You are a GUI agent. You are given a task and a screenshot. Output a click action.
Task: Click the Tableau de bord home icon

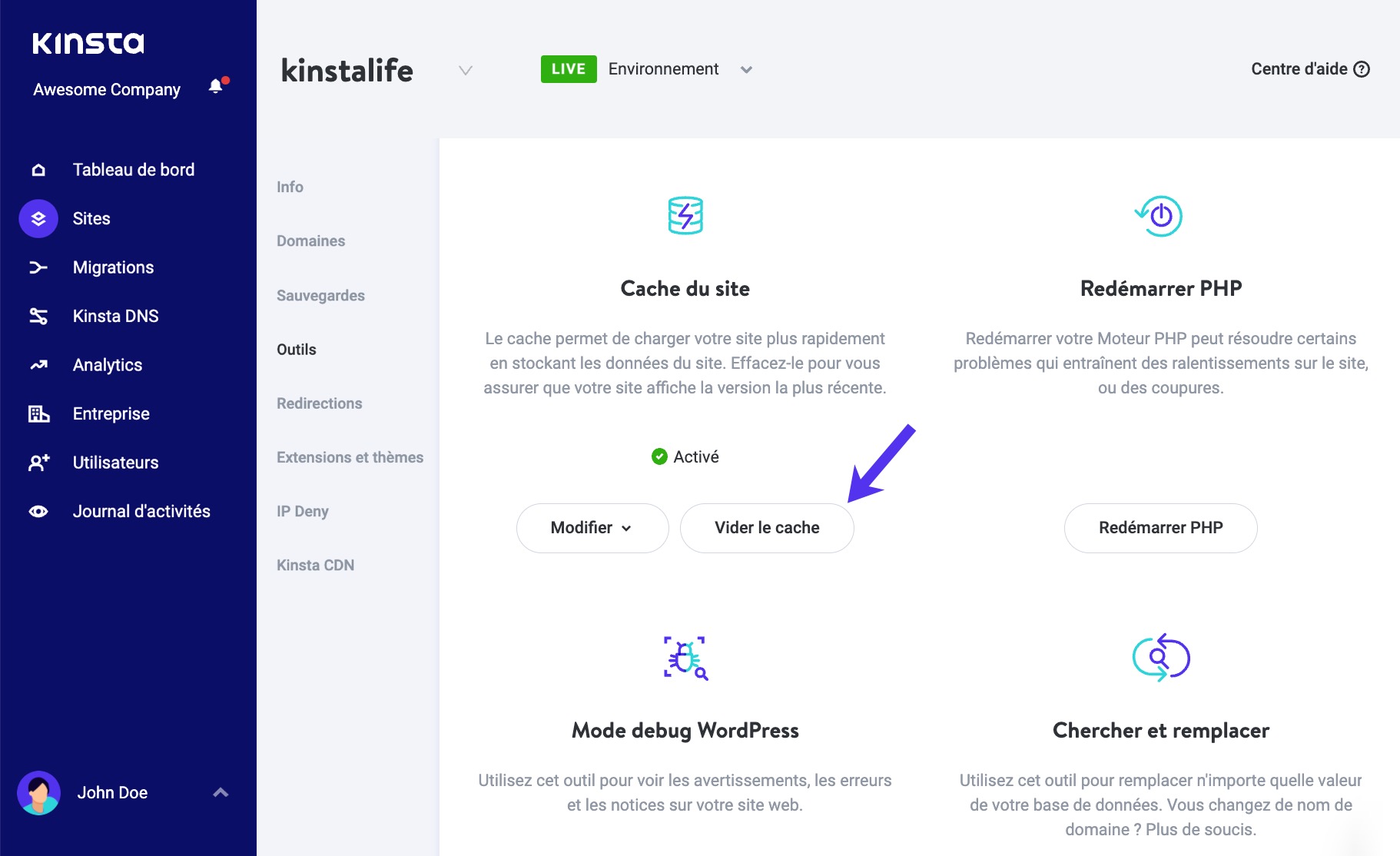(38, 169)
